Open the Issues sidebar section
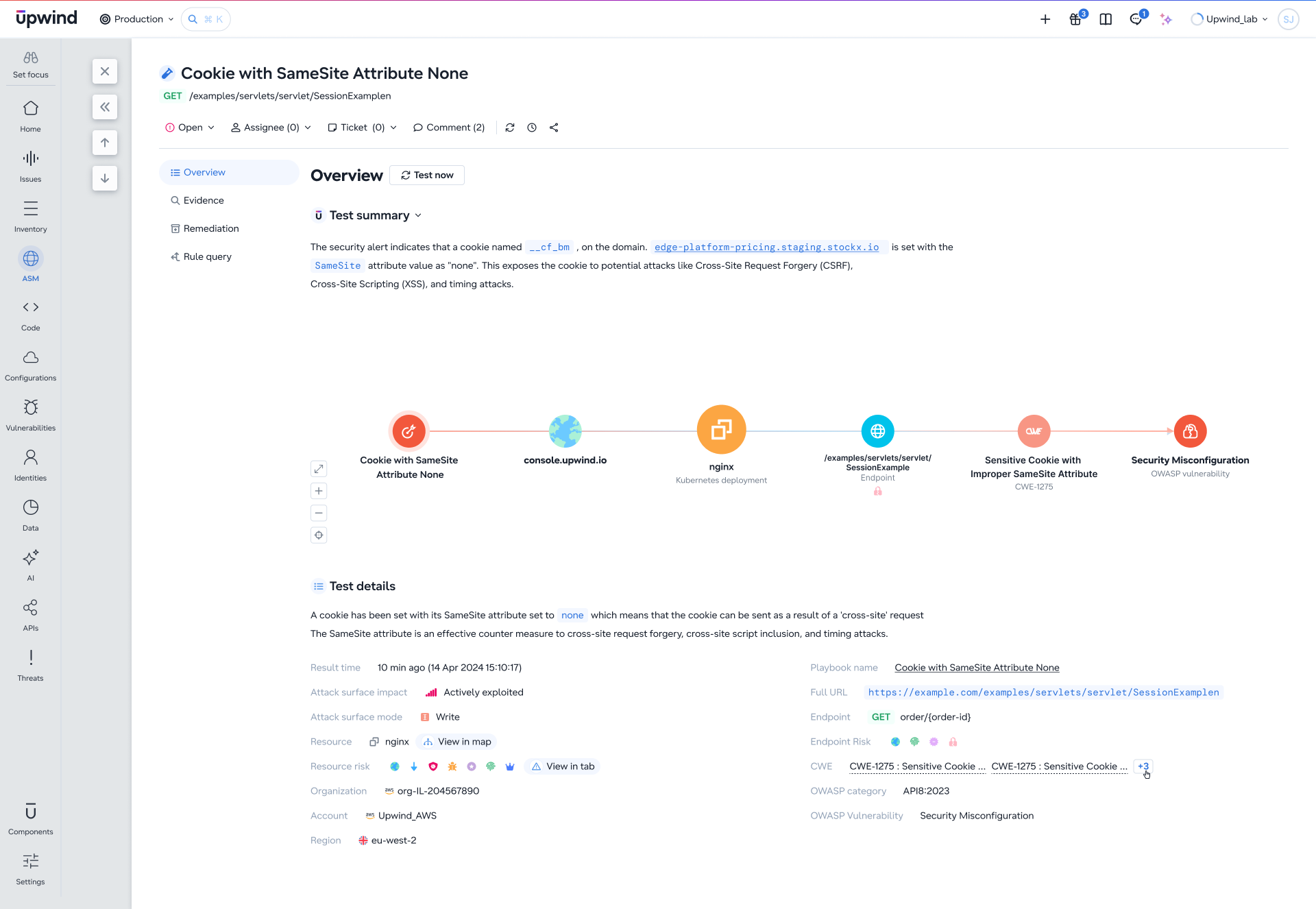Viewport: 1316px width, 909px height. coord(30,167)
